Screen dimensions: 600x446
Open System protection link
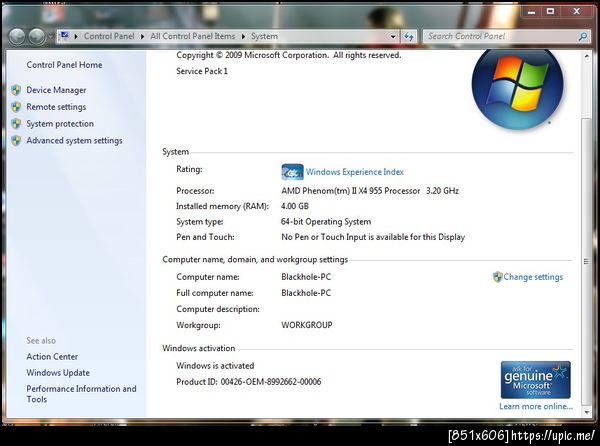point(60,124)
